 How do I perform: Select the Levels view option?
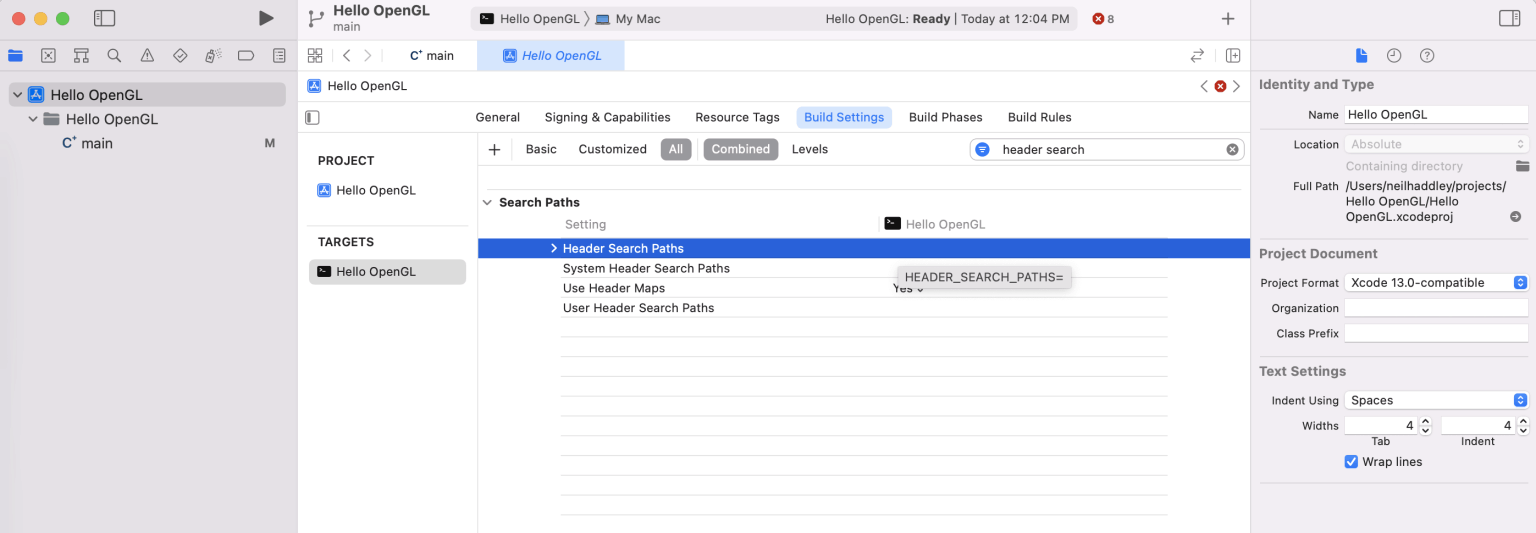click(x=810, y=149)
